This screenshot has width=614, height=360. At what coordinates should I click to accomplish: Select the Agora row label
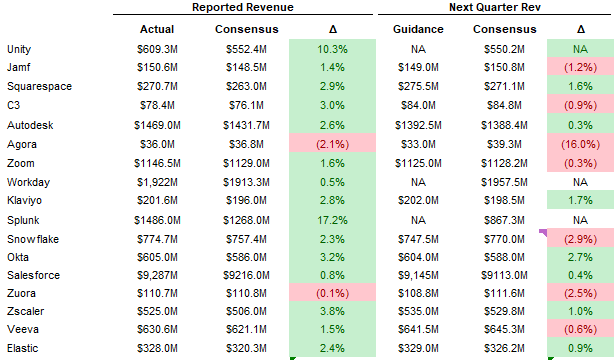tap(22, 145)
